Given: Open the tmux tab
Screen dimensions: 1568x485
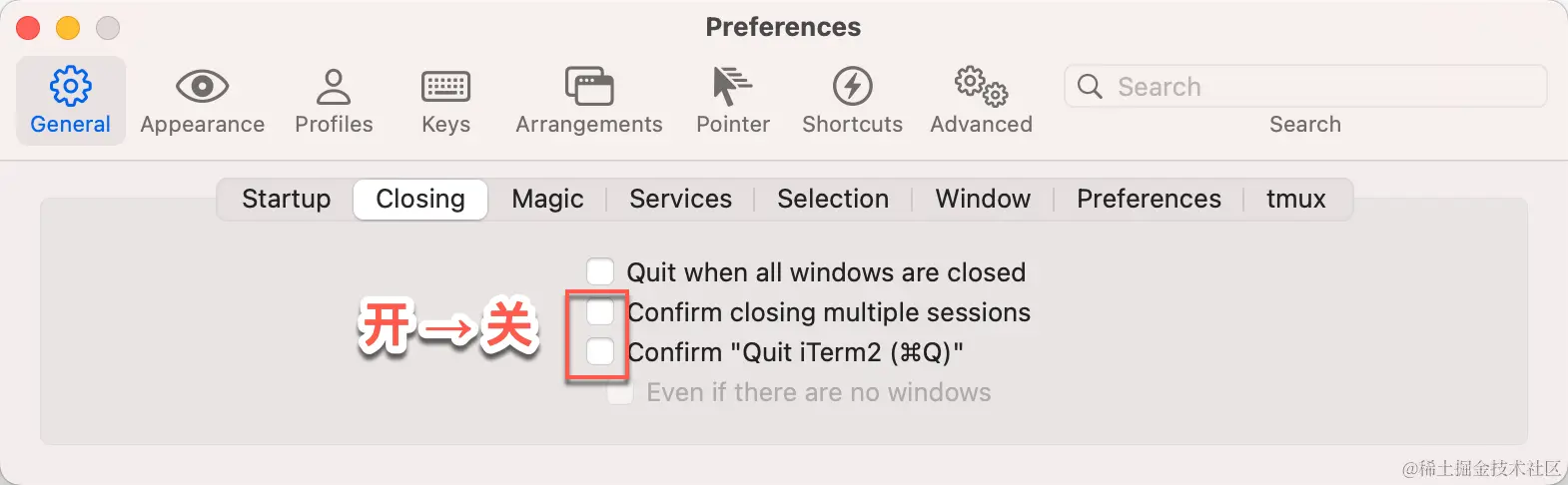Looking at the screenshot, I should point(1295,199).
